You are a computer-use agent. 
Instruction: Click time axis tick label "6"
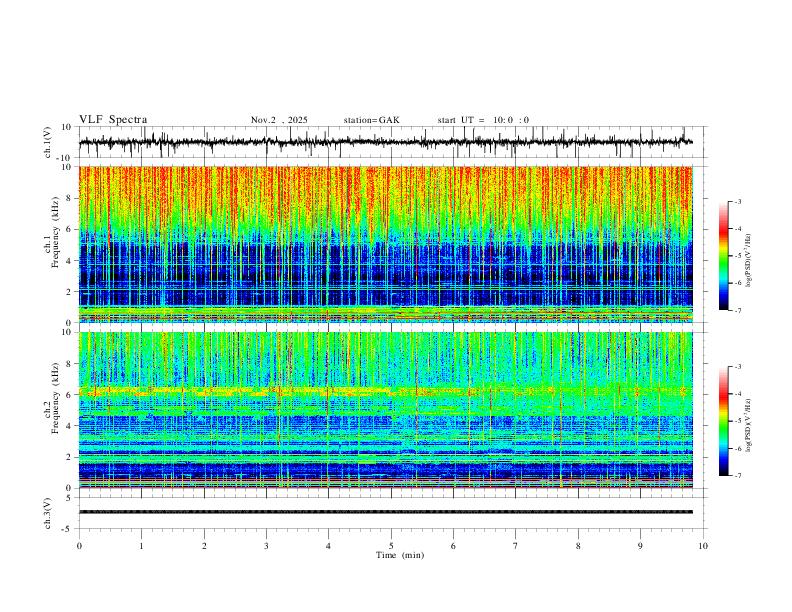pyautogui.click(x=453, y=546)
